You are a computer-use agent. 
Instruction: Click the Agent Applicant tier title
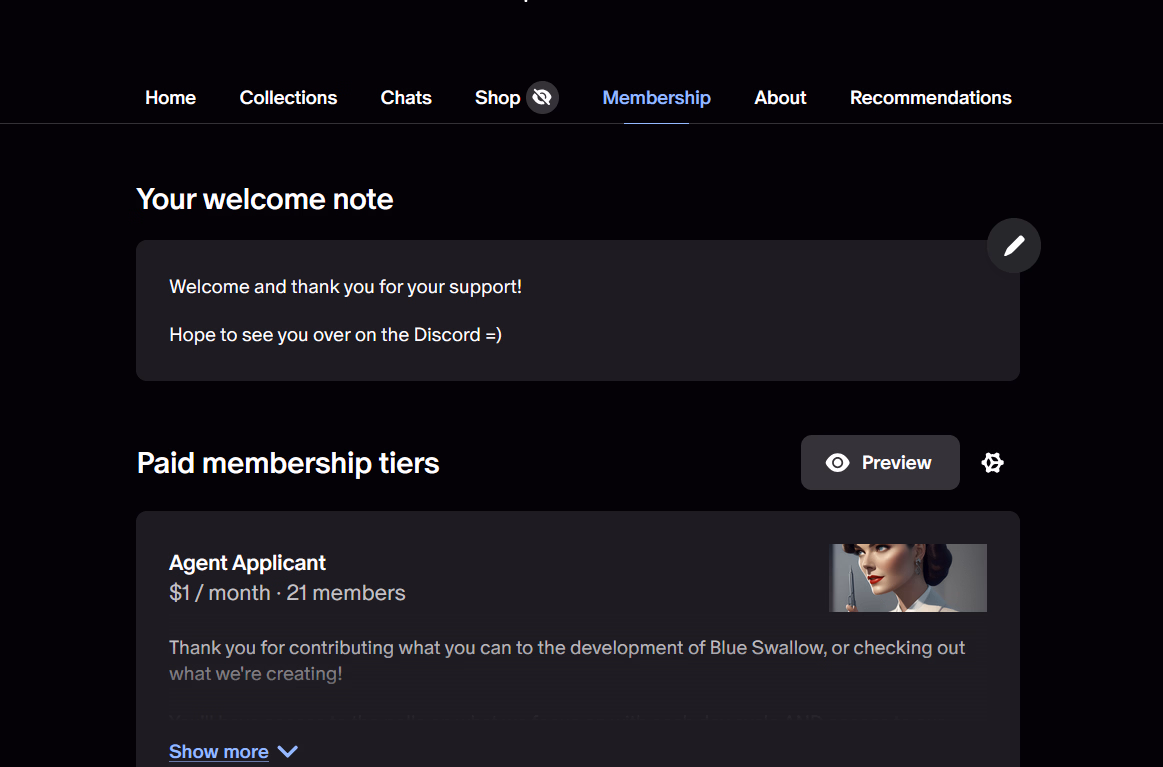point(247,563)
